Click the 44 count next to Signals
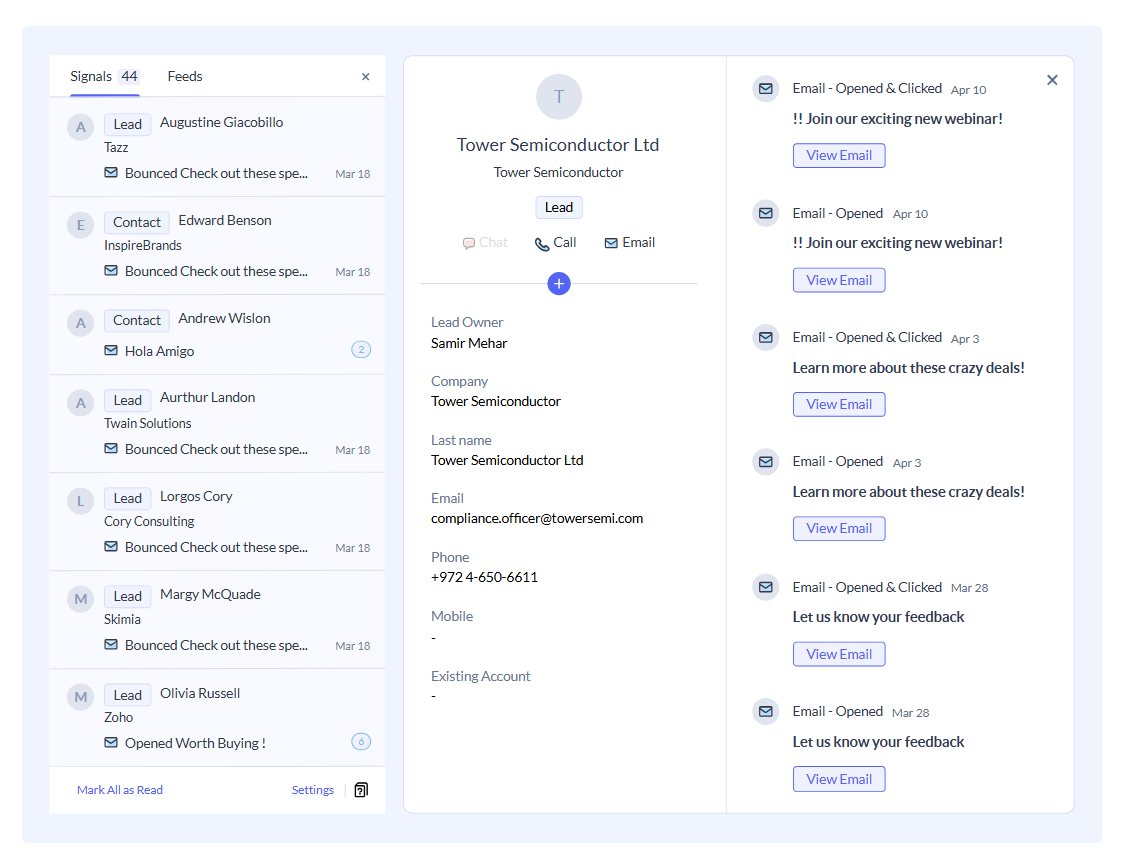The width and height of the screenshot is (1126, 863). [x=129, y=76]
